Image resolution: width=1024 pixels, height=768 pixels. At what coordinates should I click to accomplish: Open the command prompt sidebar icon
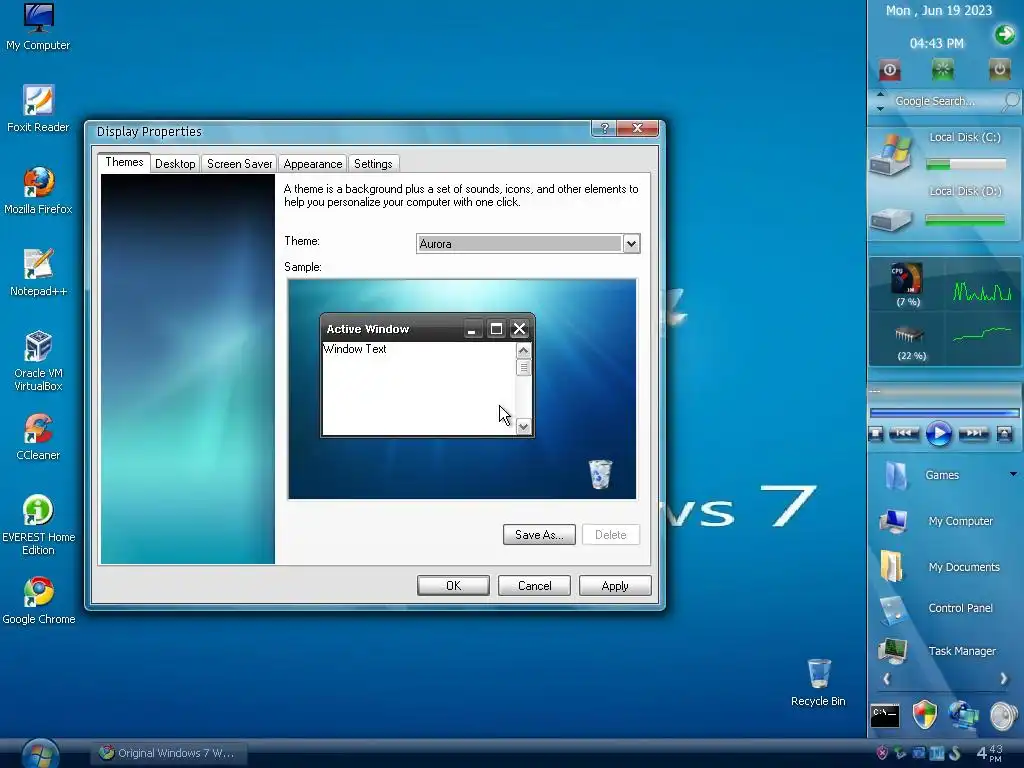(885, 716)
